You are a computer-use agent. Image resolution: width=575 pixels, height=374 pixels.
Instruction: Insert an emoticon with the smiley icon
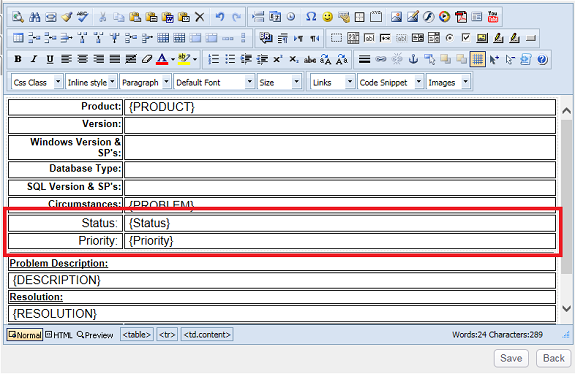327,17
